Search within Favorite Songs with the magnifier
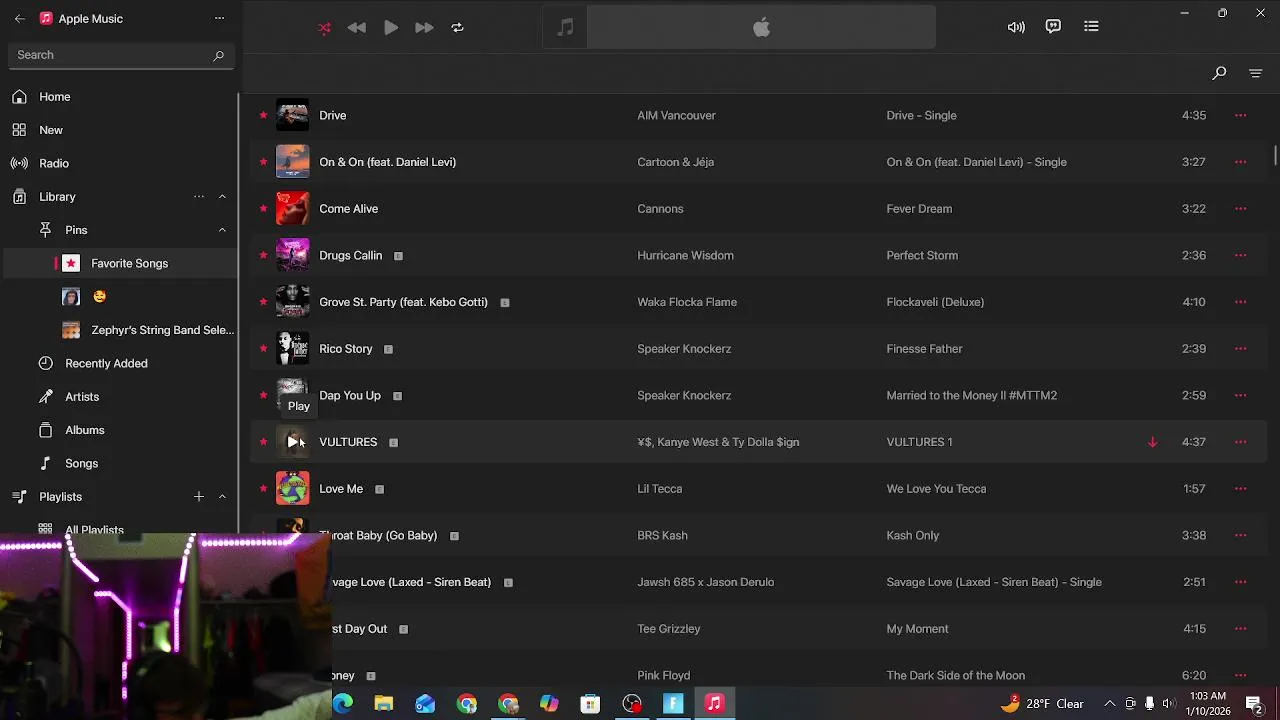1280x720 pixels. (1219, 73)
